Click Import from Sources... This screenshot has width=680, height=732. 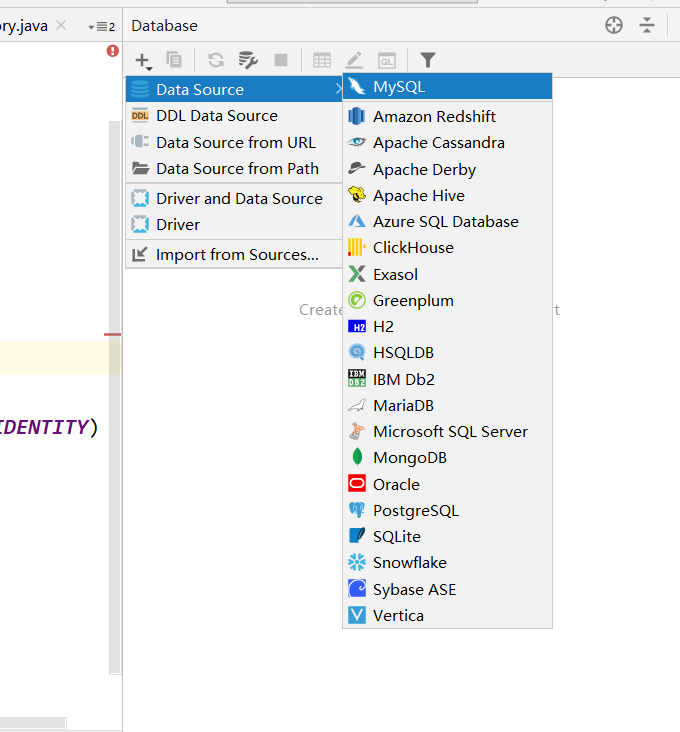(234, 254)
